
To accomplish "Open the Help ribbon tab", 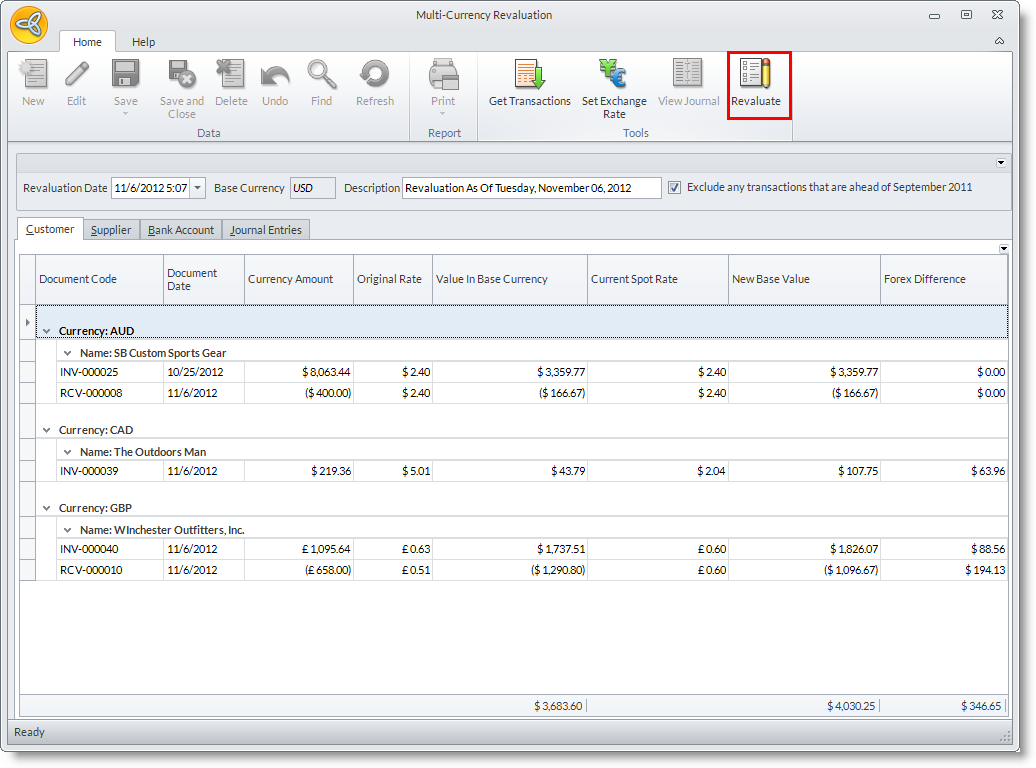I will tap(143, 42).
